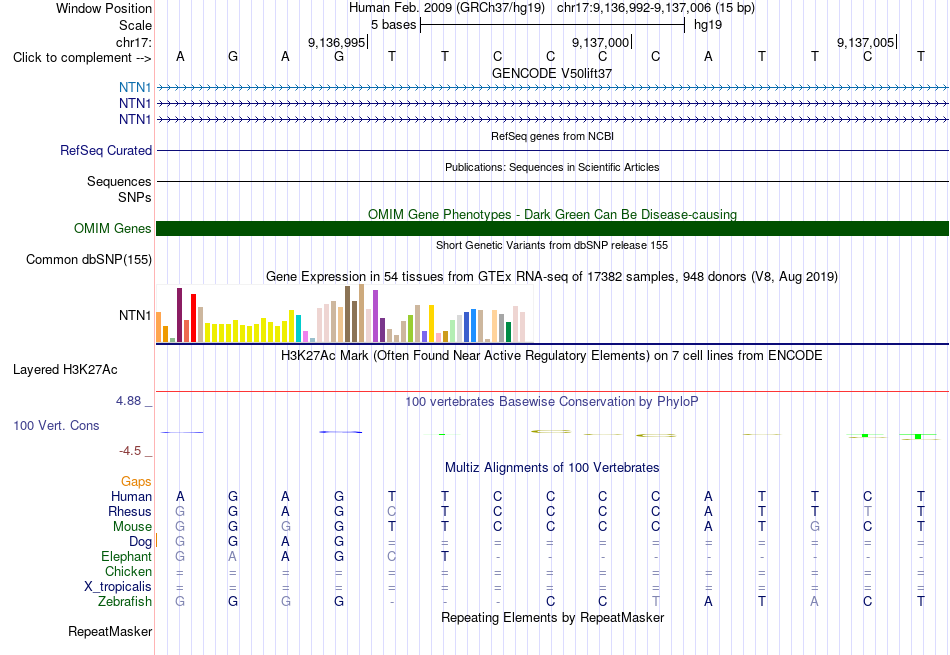
Task: Open the OMIM Genes dark green bar
Action: (552, 228)
